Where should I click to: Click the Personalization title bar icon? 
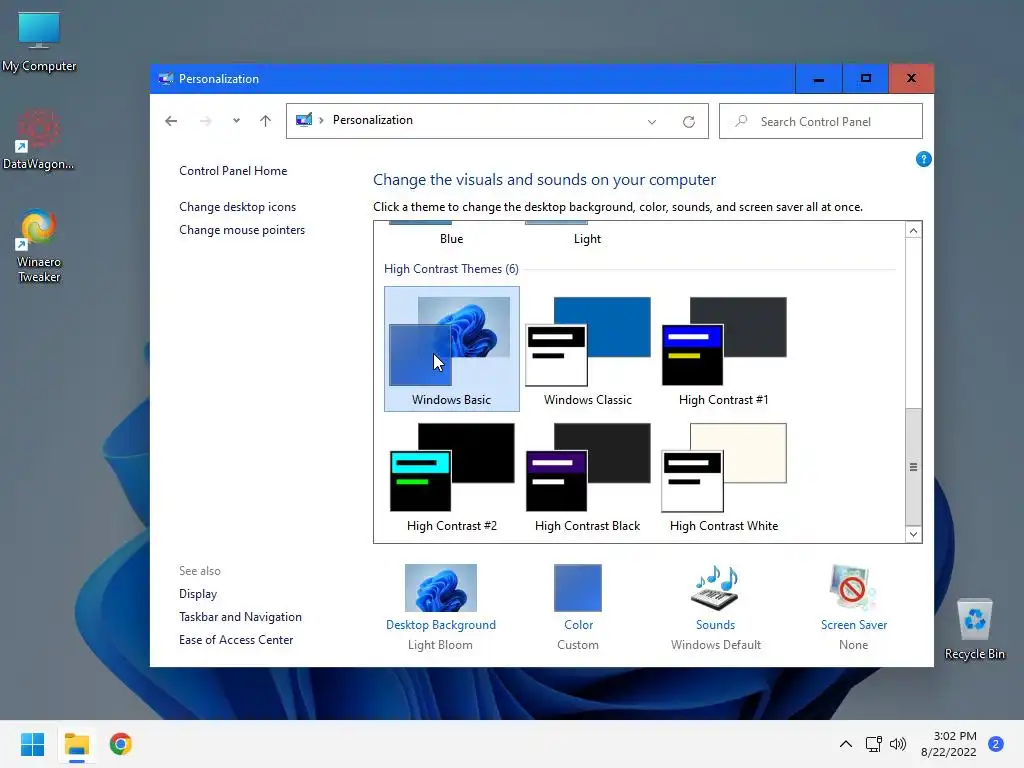(x=165, y=79)
